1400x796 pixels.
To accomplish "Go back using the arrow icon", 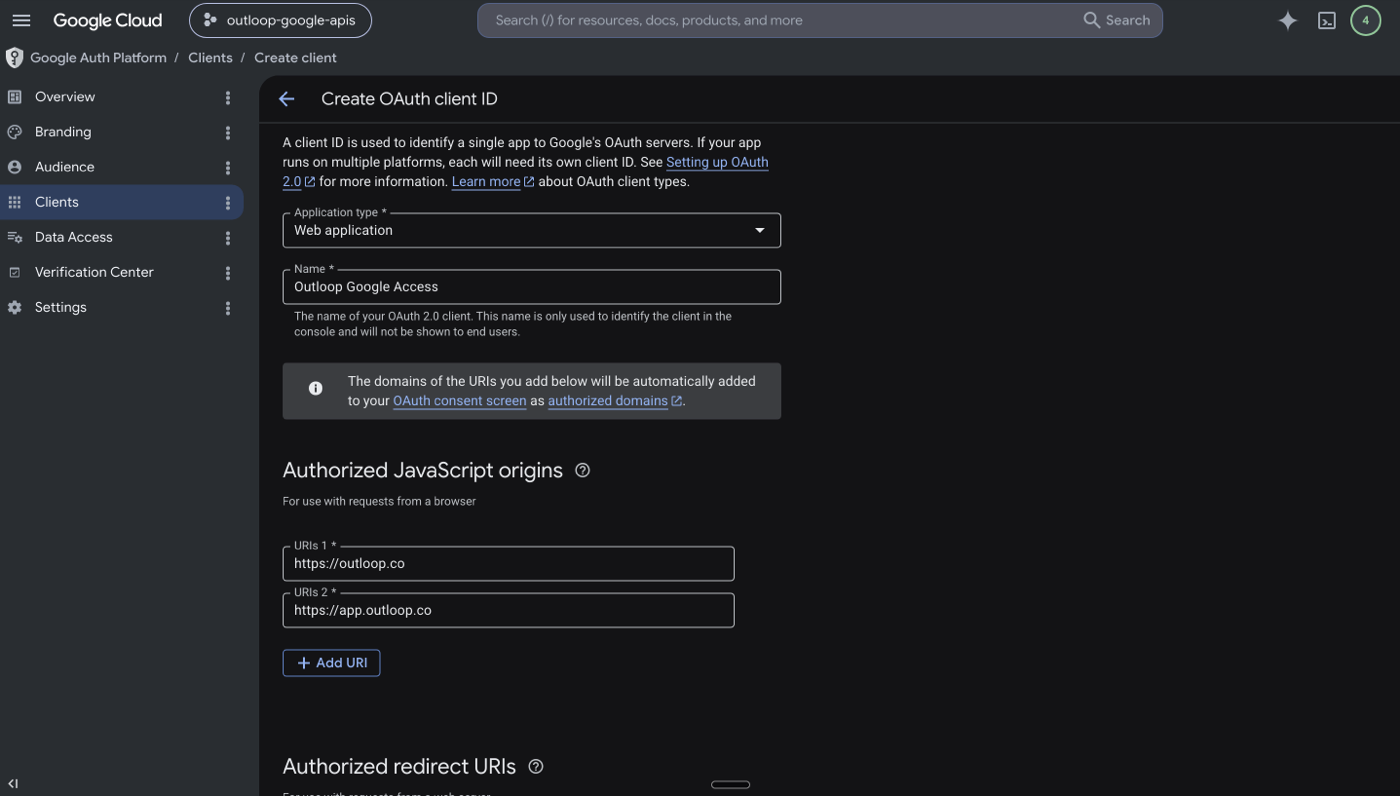I will pyautogui.click(x=287, y=99).
